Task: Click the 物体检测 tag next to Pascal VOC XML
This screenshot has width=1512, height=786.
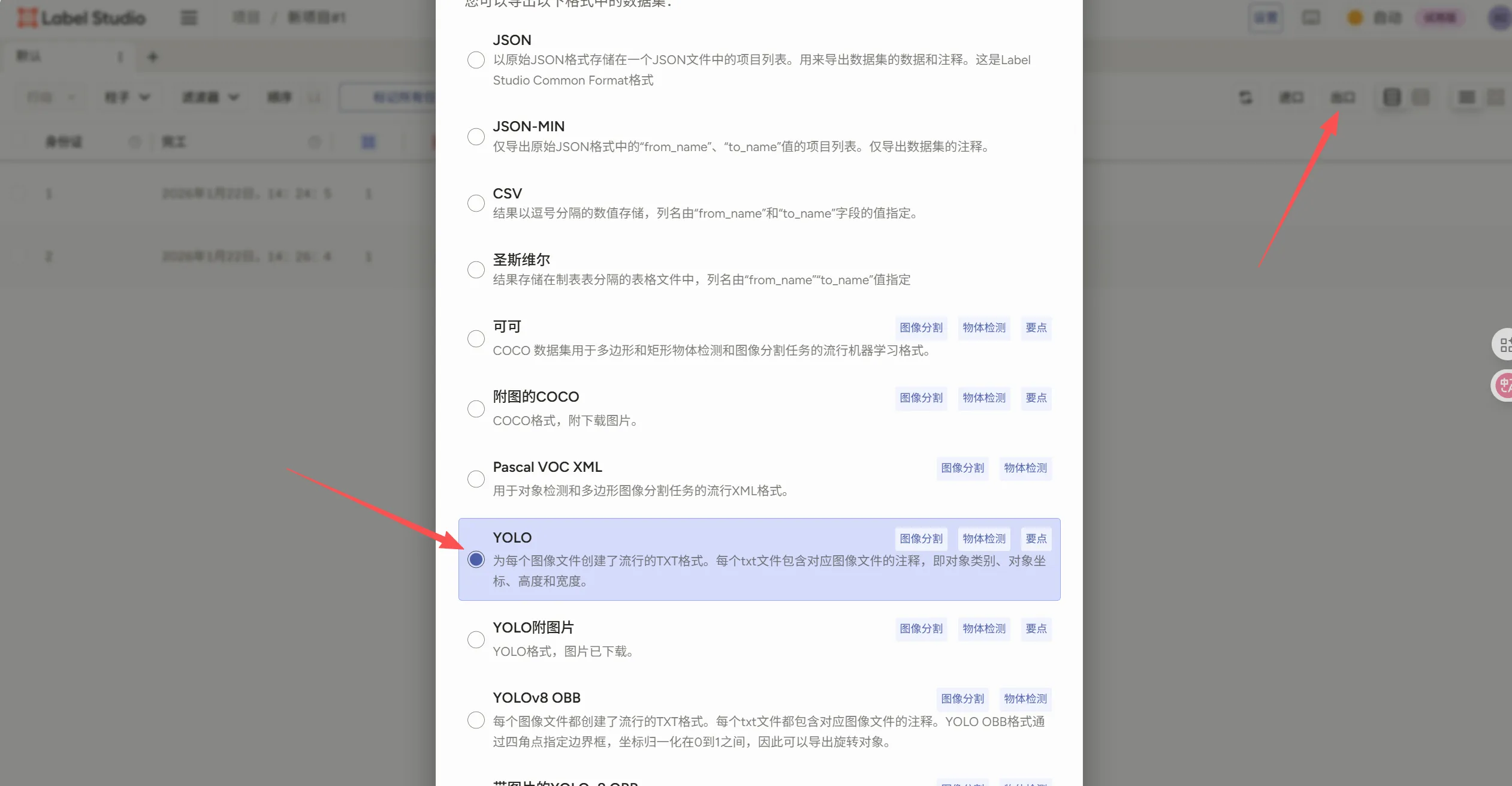Action: pos(1025,468)
